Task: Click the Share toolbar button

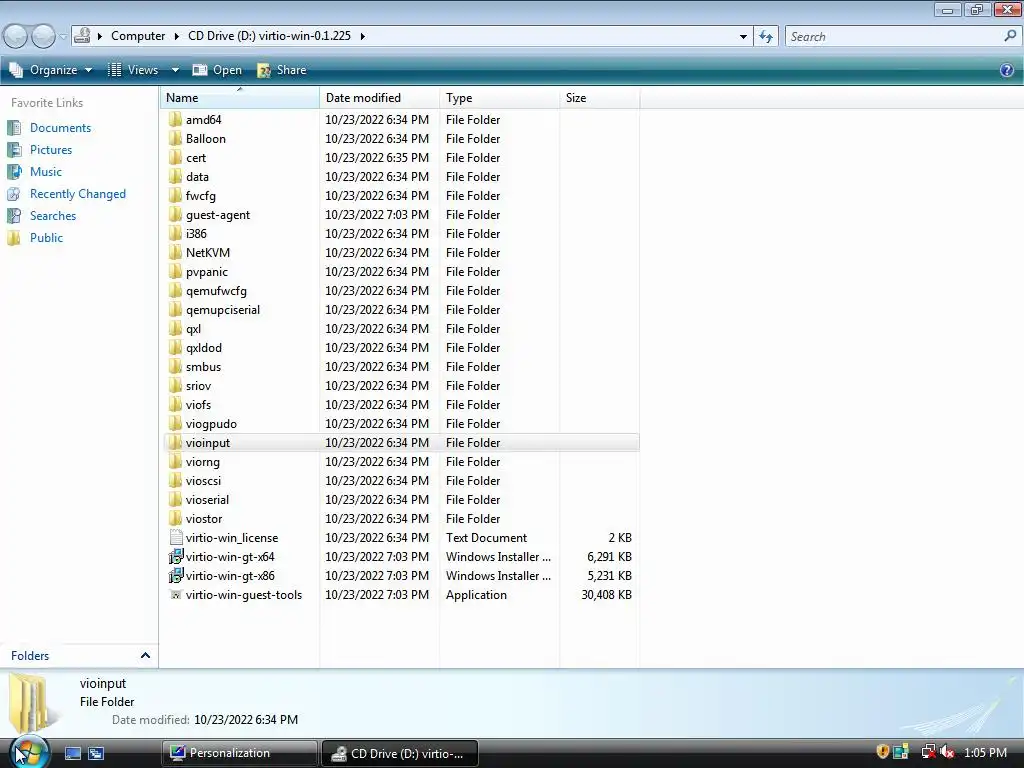Action: [281, 70]
